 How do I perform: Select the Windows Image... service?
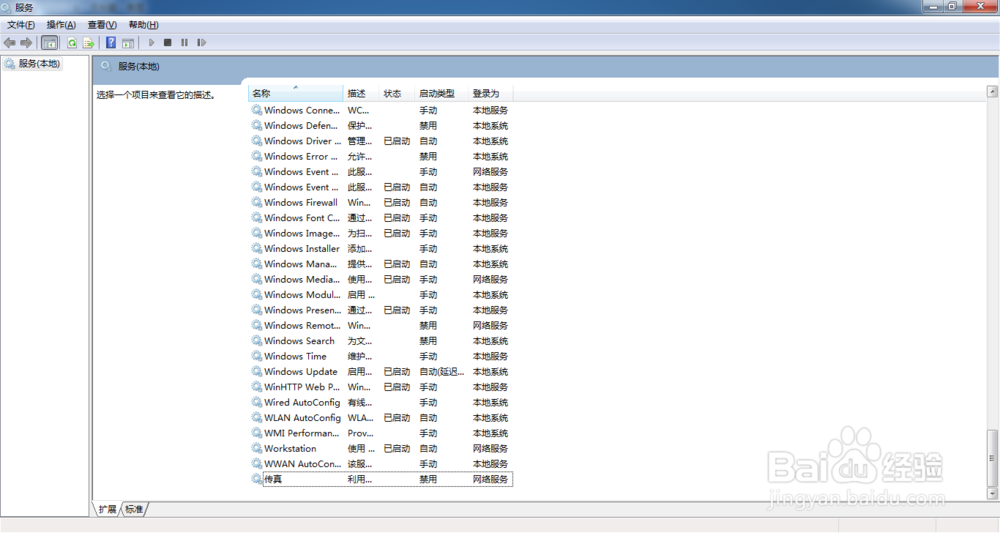point(381,233)
